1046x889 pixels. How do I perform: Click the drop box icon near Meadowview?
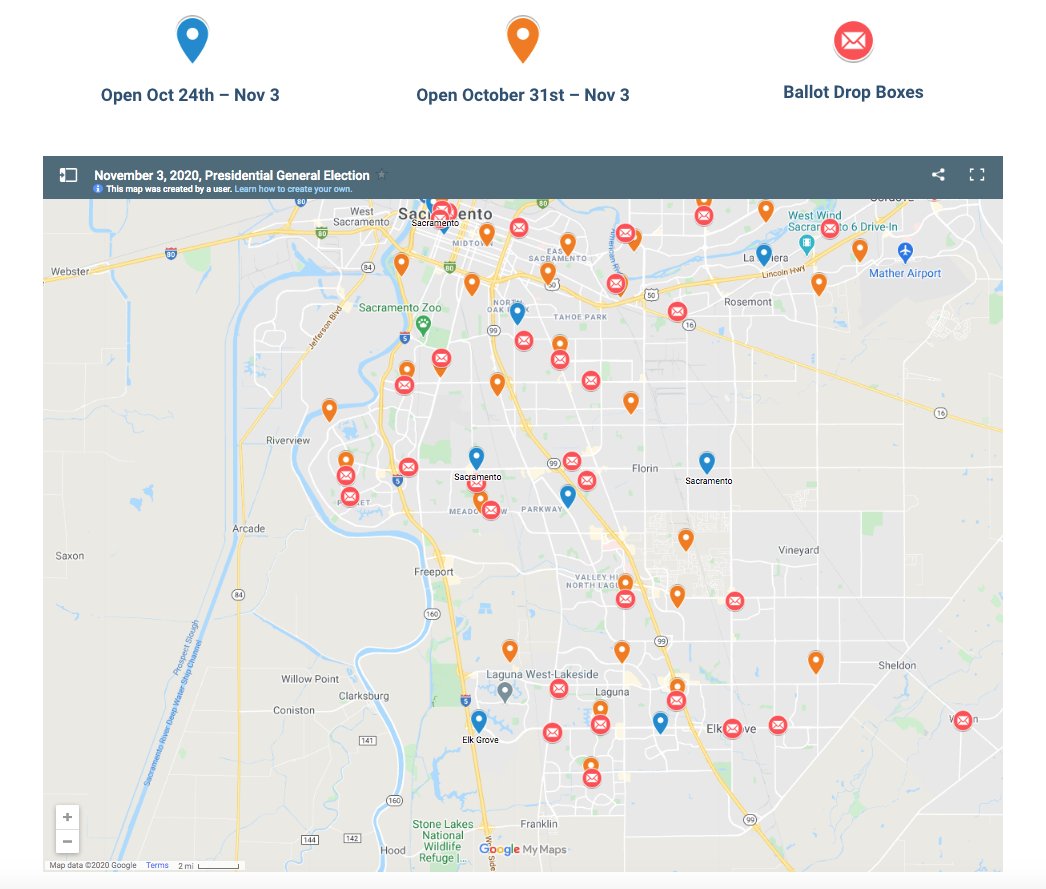[491, 510]
